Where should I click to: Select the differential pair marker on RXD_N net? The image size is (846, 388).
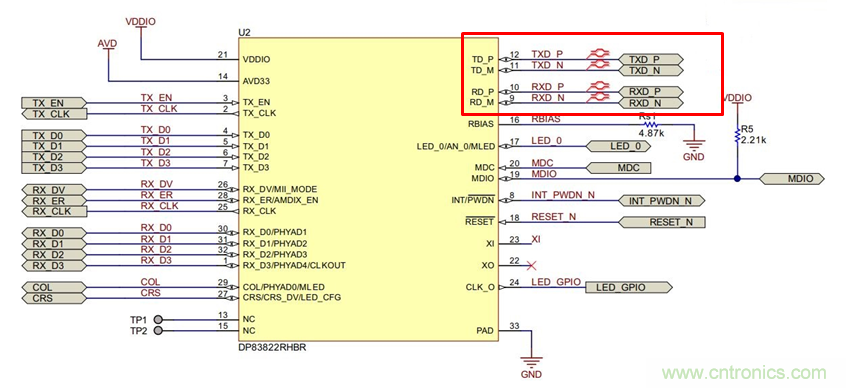(x=599, y=97)
